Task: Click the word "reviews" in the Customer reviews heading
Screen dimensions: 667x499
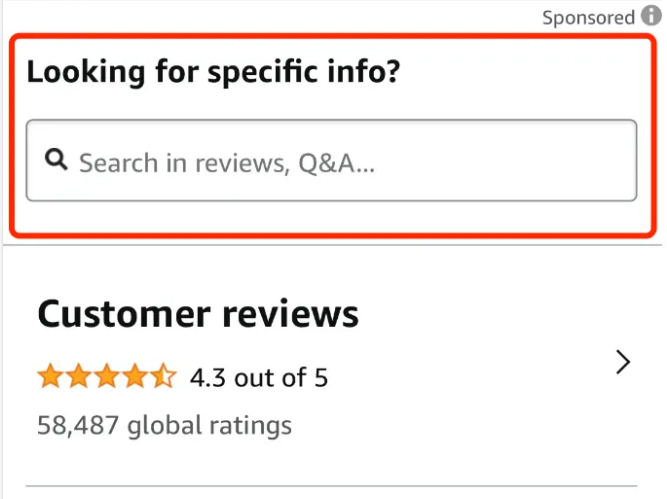Action: click(x=291, y=314)
